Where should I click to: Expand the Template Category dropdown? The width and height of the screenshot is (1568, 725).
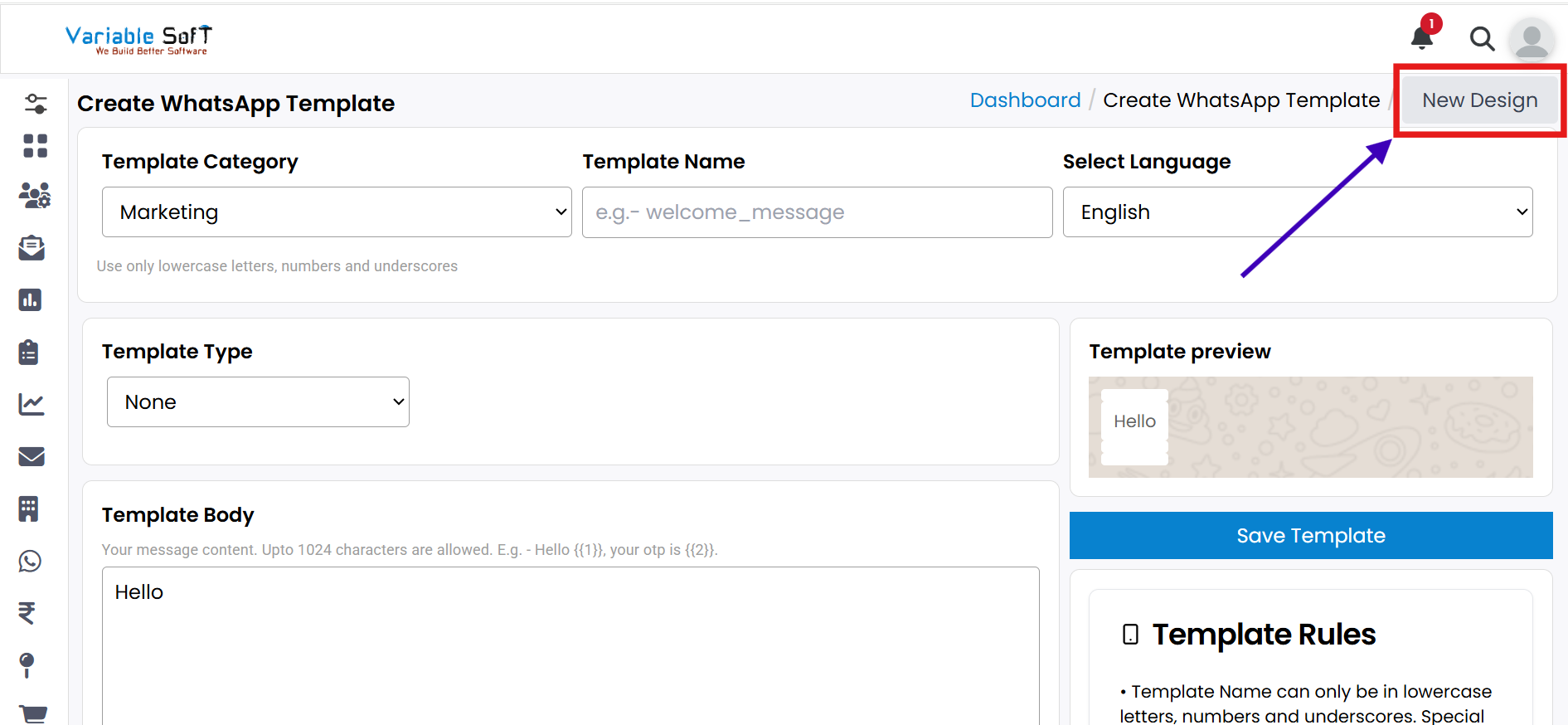337,212
